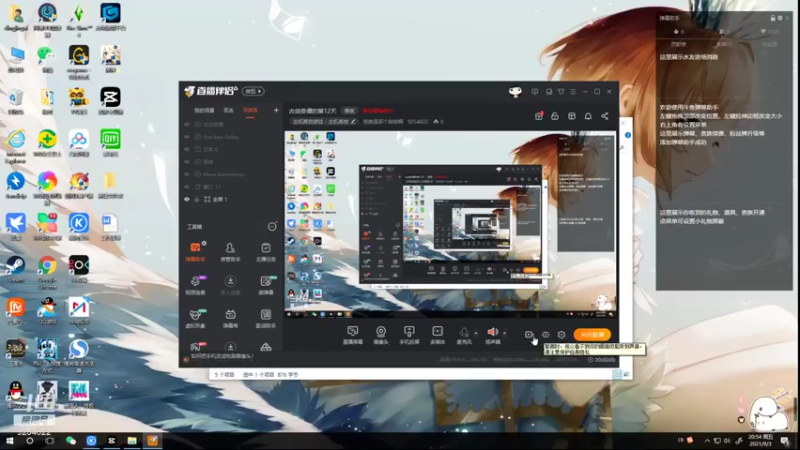The height and width of the screenshot is (450, 800).
Task: Switch to the second scene tab
Action: [x=229, y=110]
